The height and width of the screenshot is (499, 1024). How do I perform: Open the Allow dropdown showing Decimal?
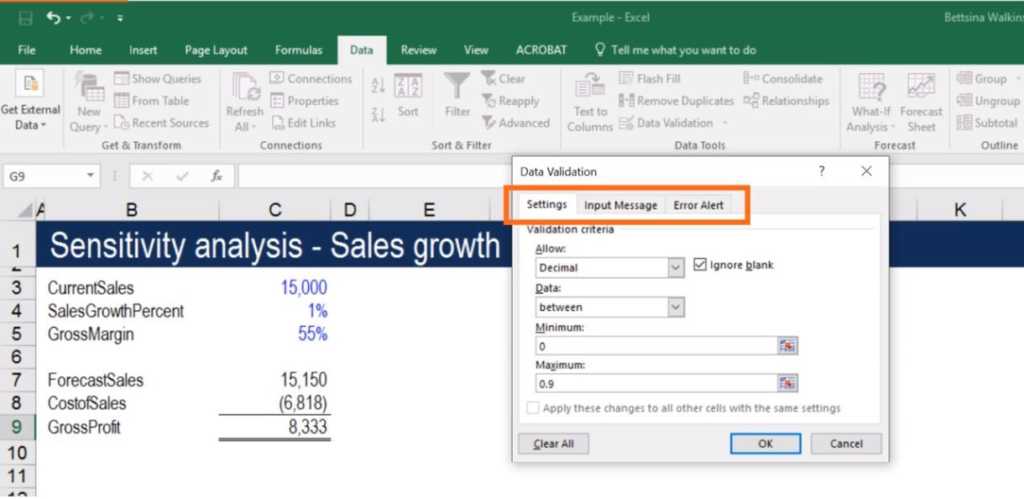pos(609,268)
